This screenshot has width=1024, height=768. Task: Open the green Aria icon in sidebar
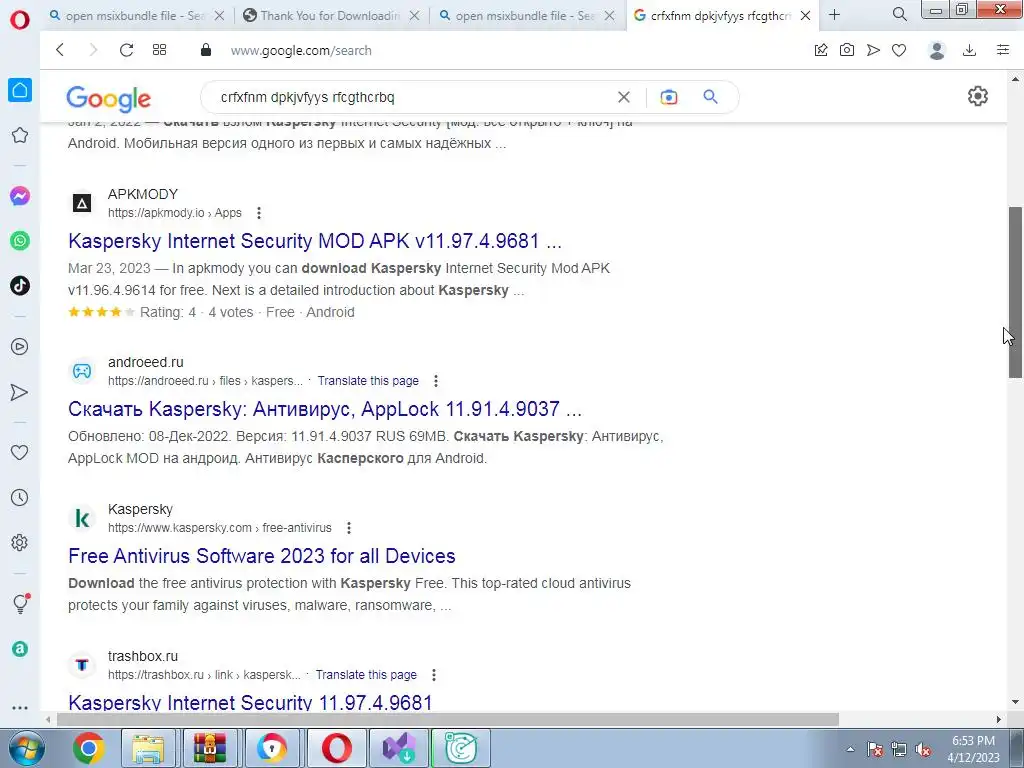click(x=20, y=648)
